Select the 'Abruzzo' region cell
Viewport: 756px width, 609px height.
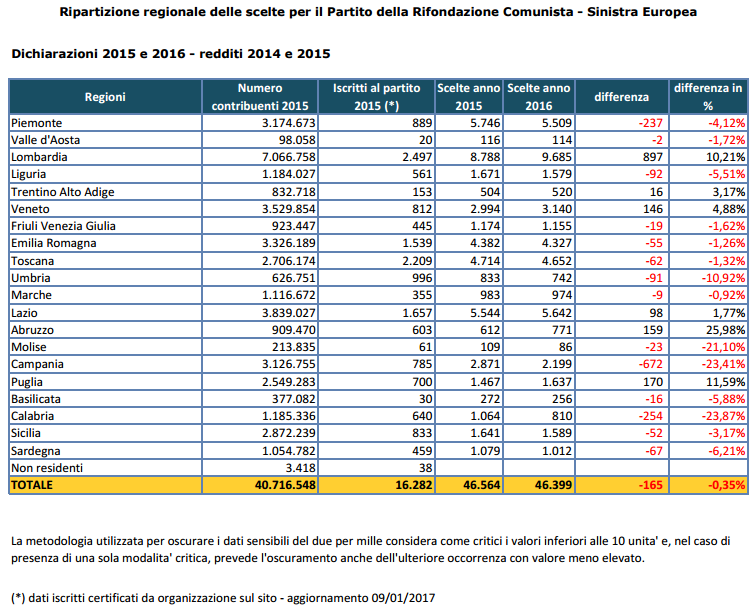pyautogui.click(x=105, y=329)
